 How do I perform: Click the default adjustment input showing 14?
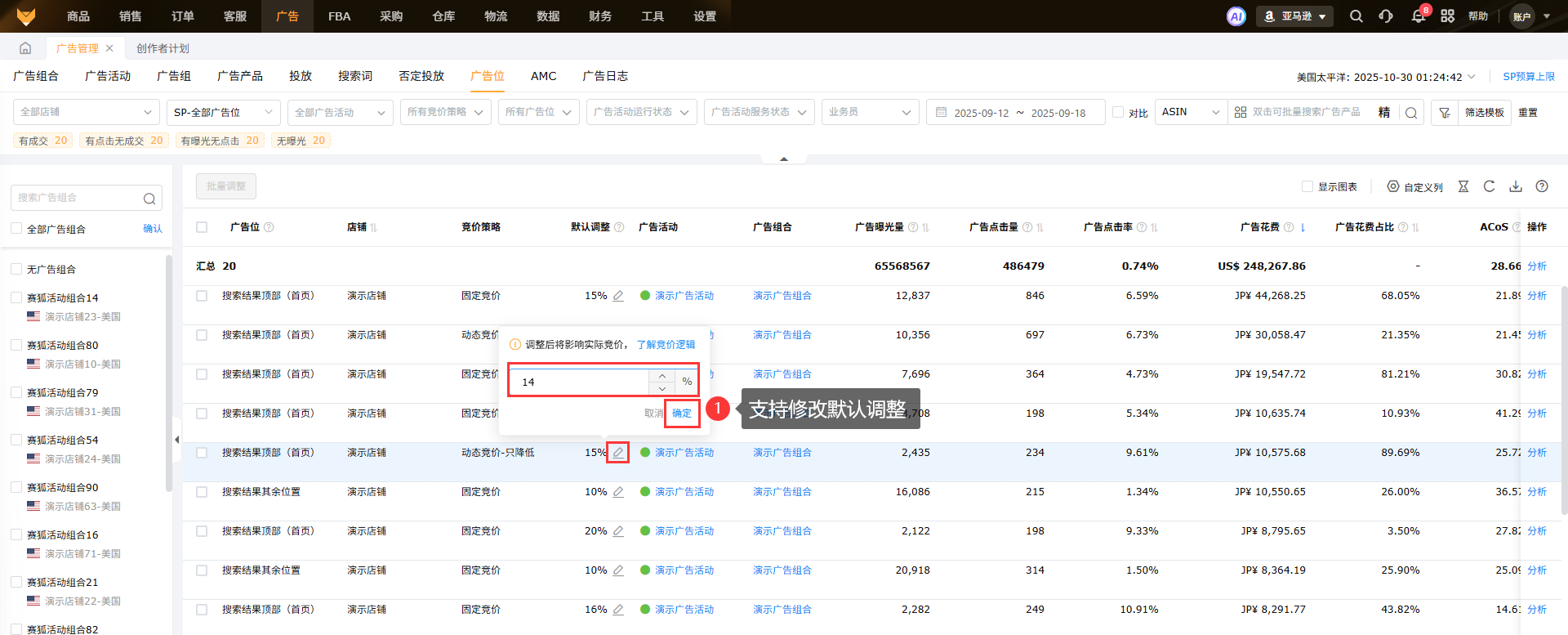tap(580, 382)
